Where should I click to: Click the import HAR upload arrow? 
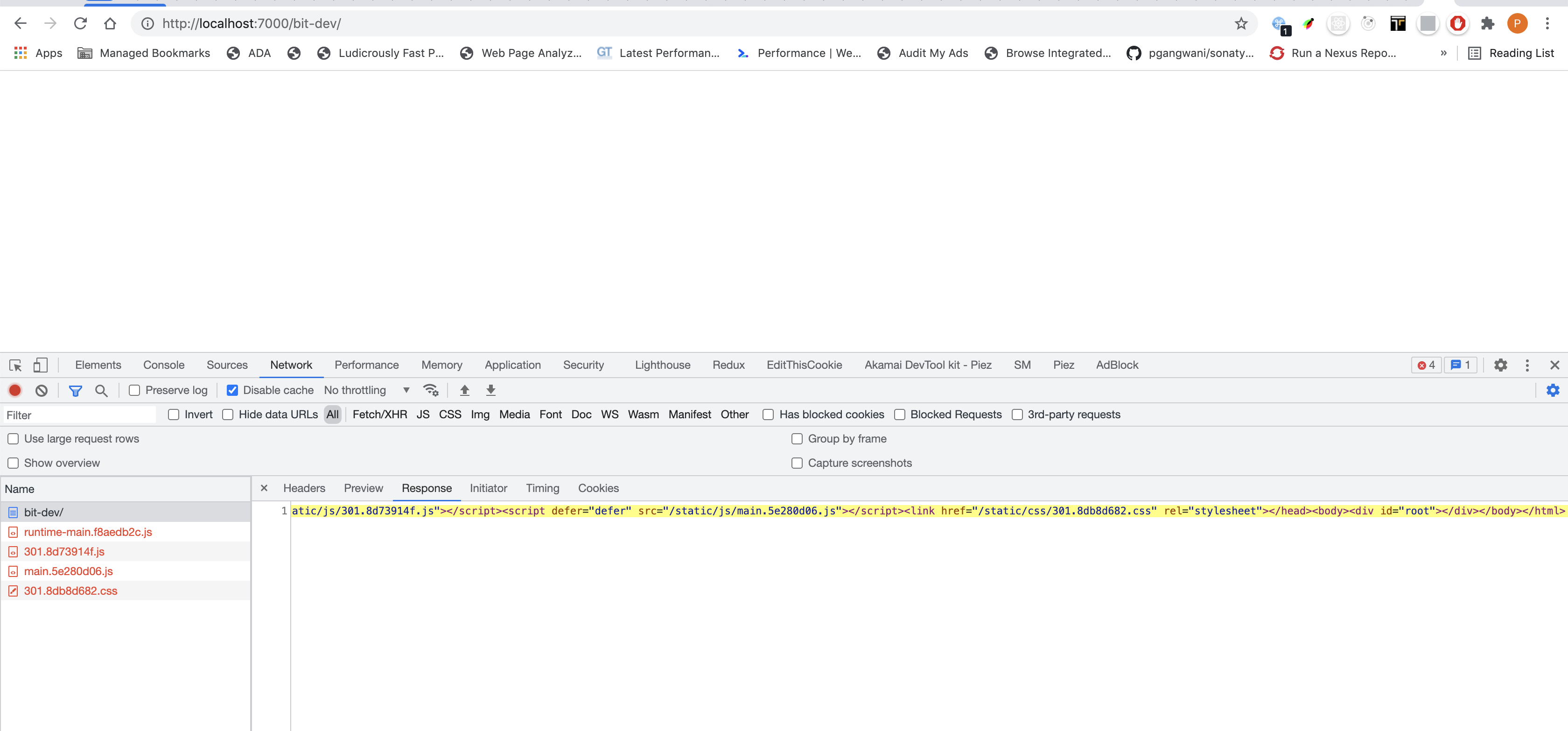(x=464, y=390)
